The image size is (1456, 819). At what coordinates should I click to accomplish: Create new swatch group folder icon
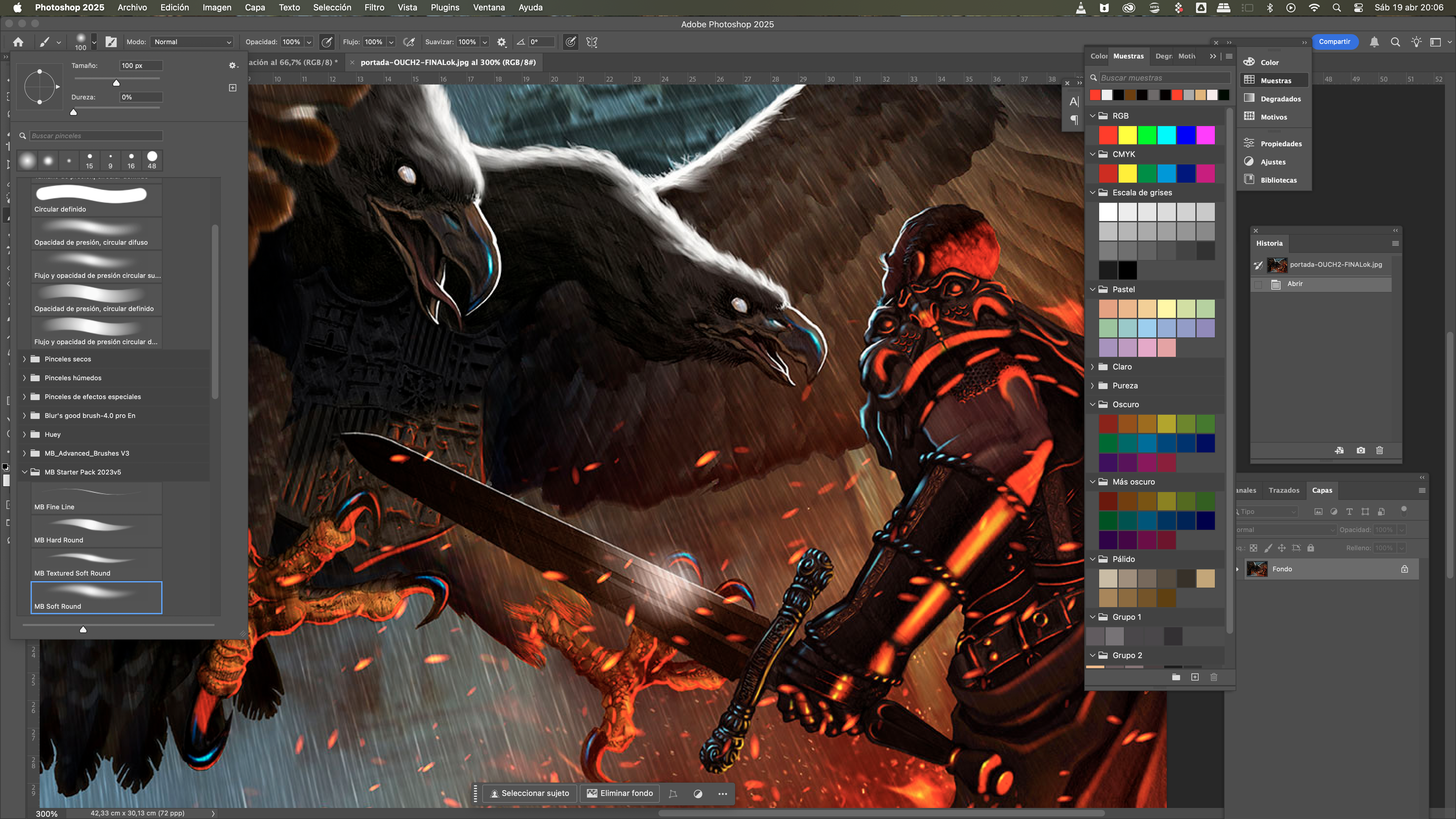(x=1176, y=677)
